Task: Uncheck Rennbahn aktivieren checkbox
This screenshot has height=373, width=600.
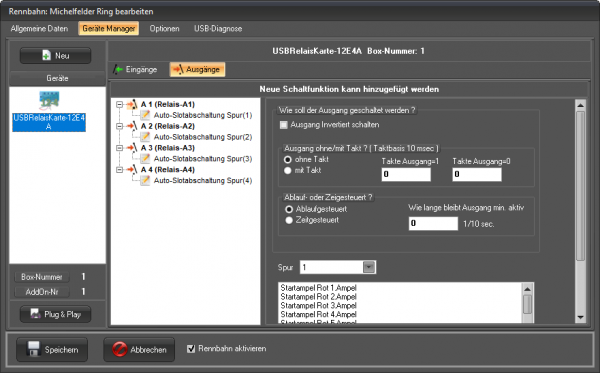Action: point(191,349)
